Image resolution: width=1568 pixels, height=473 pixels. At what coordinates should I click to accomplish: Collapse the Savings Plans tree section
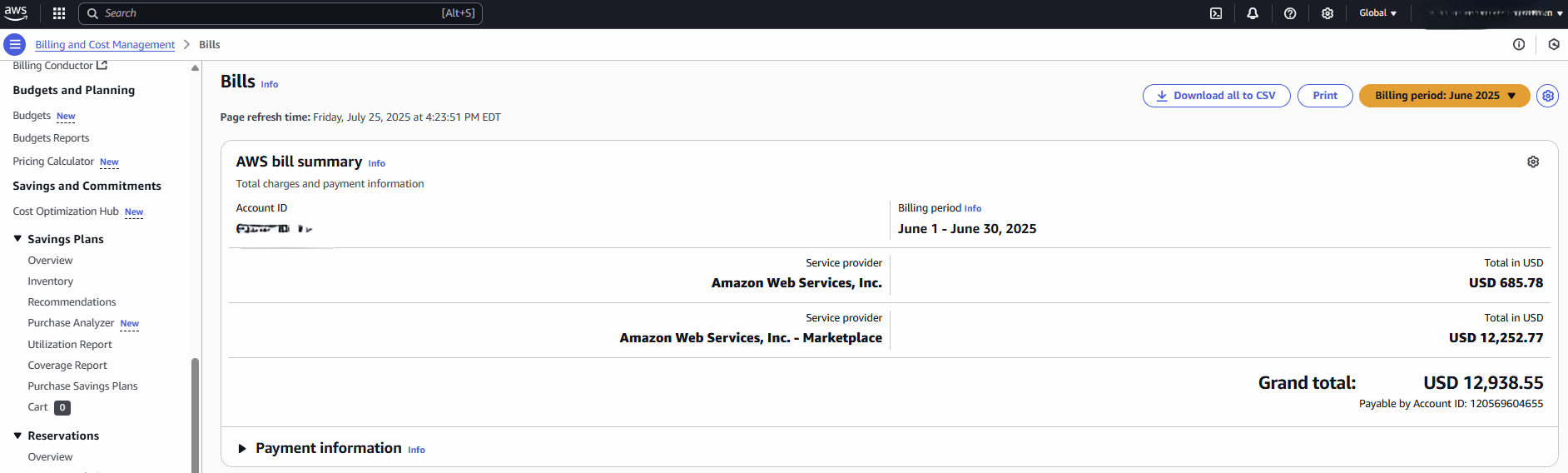point(17,239)
